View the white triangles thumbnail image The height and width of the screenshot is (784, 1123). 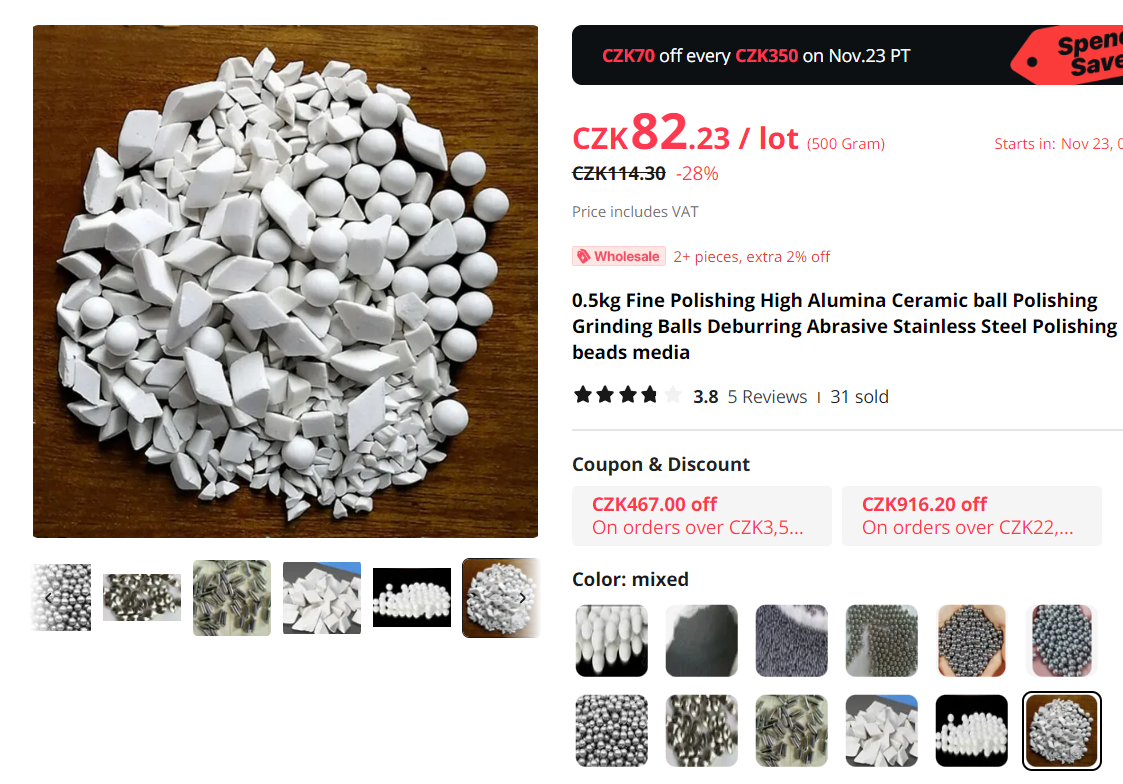coord(322,598)
